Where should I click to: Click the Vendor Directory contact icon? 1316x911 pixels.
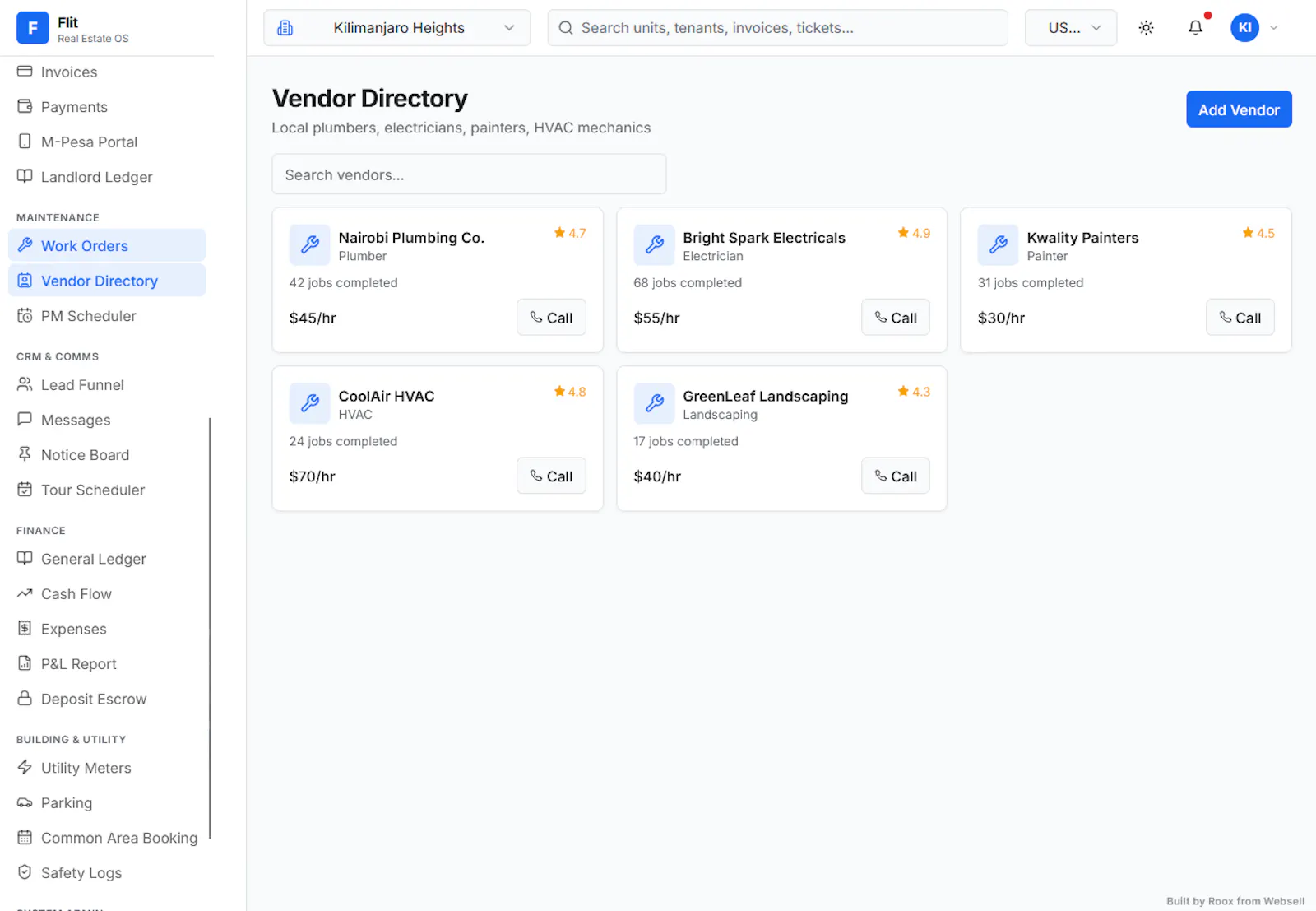click(25, 281)
